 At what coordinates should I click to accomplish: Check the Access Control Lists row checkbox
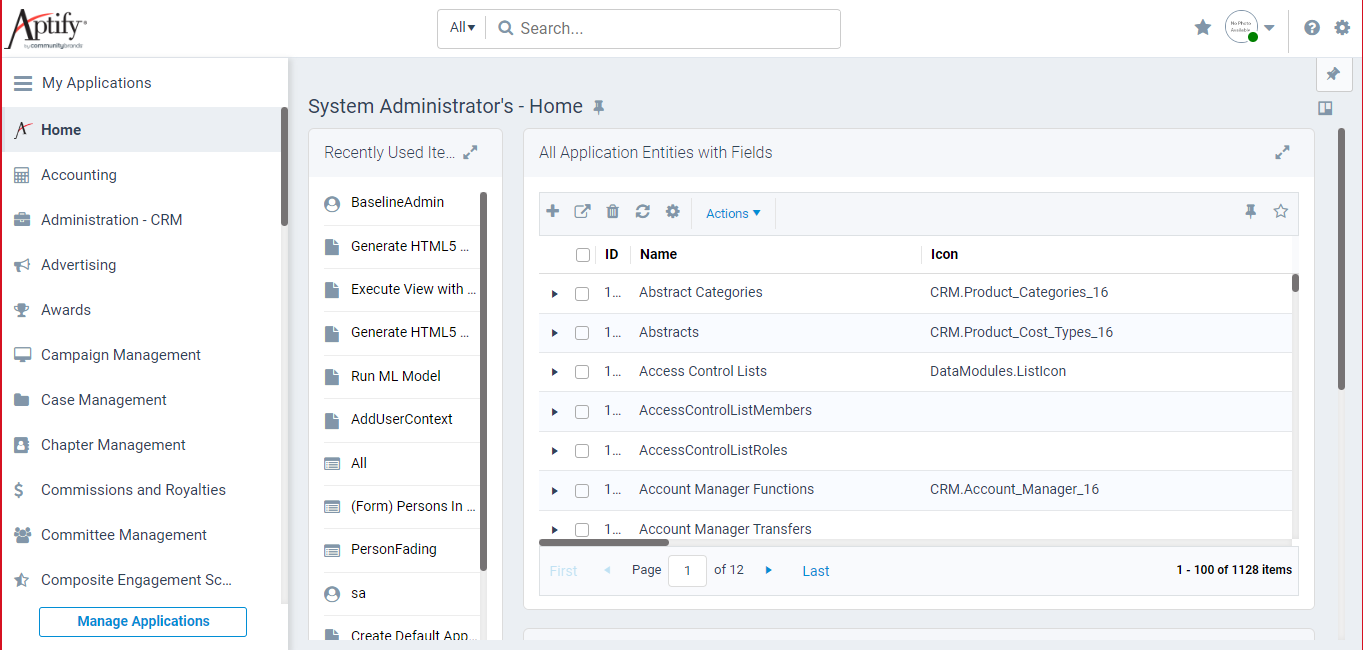[x=582, y=372]
